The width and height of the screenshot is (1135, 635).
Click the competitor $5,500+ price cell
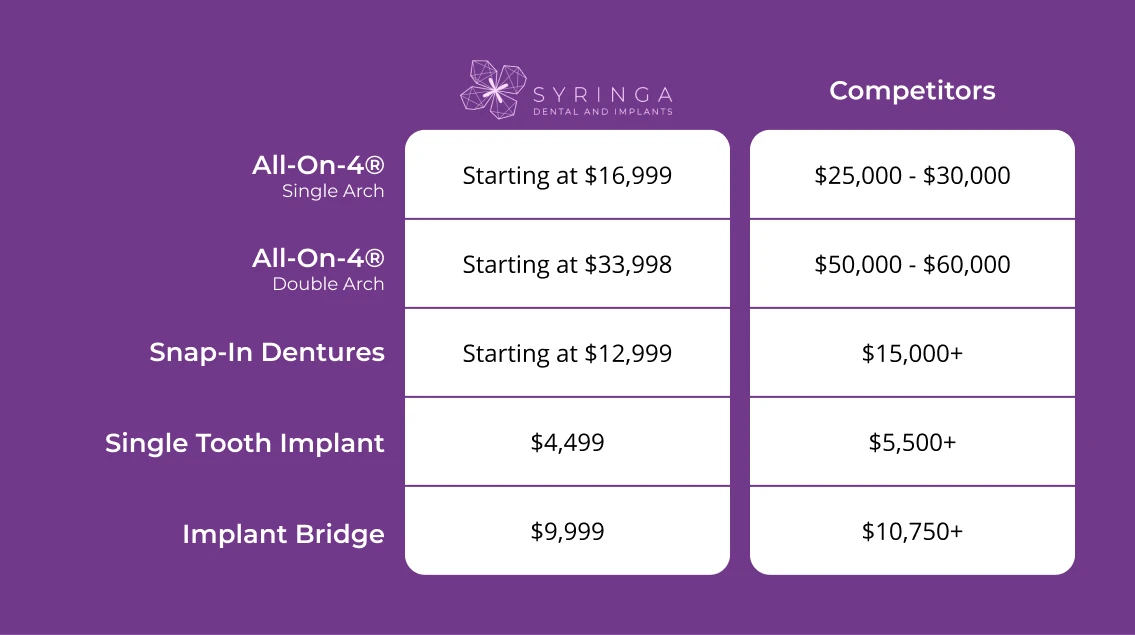click(x=912, y=442)
